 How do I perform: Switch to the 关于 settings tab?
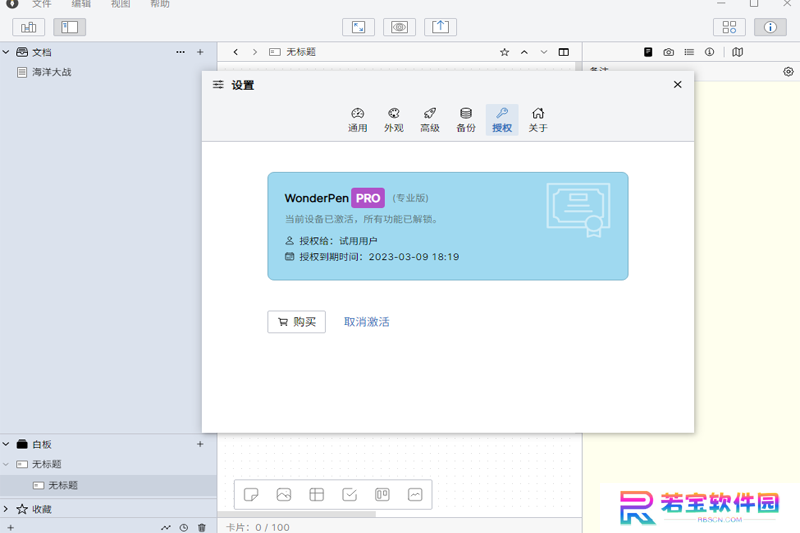click(x=538, y=120)
